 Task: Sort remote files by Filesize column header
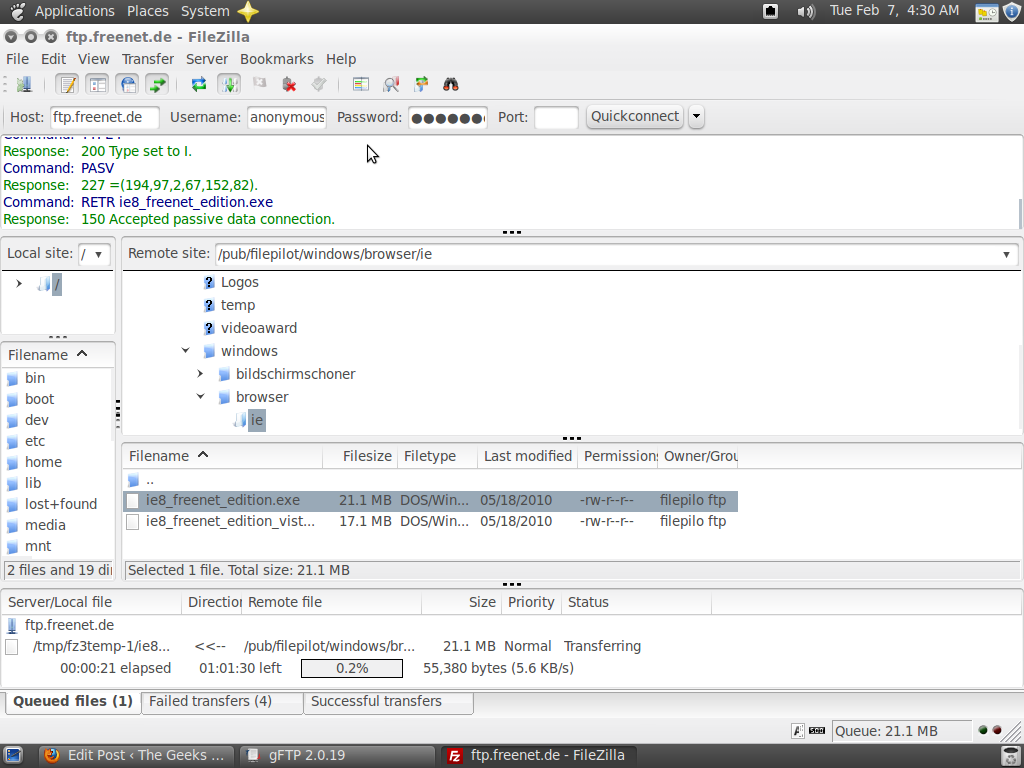pyautogui.click(x=360, y=456)
